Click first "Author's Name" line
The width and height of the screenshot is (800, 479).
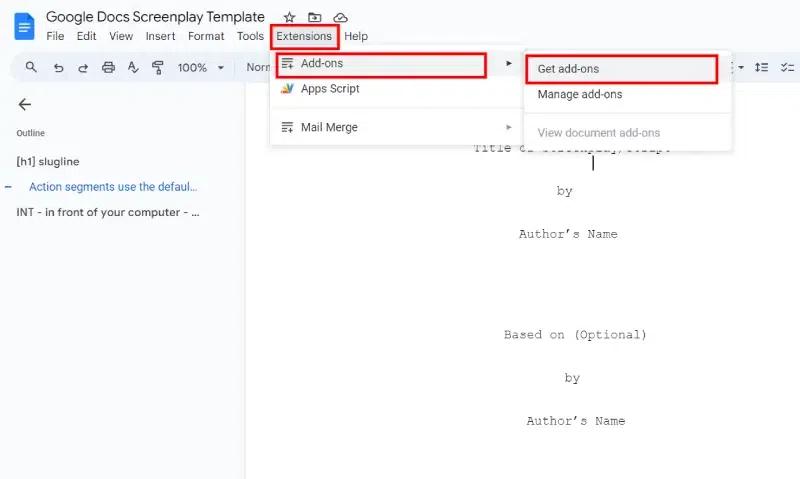coord(568,234)
